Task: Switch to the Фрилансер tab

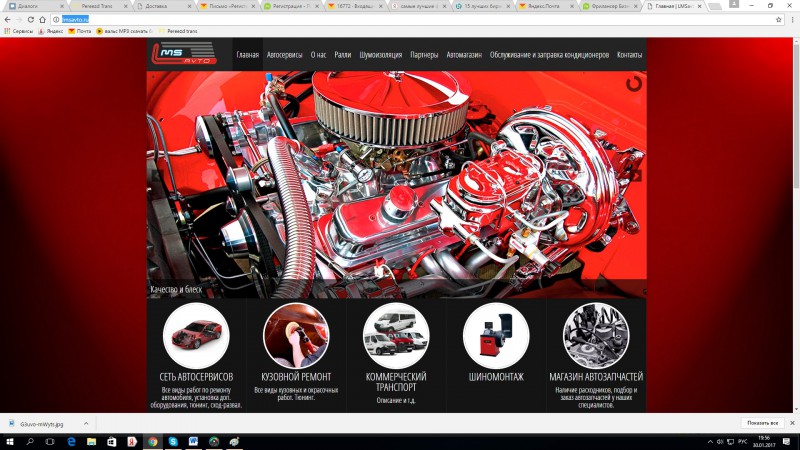Action: coord(609,6)
